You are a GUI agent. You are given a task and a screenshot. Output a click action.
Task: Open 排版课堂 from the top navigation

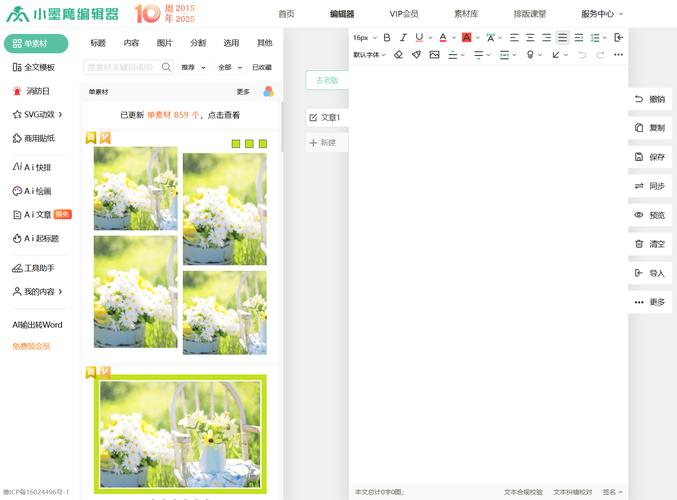pyautogui.click(x=530, y=14)
